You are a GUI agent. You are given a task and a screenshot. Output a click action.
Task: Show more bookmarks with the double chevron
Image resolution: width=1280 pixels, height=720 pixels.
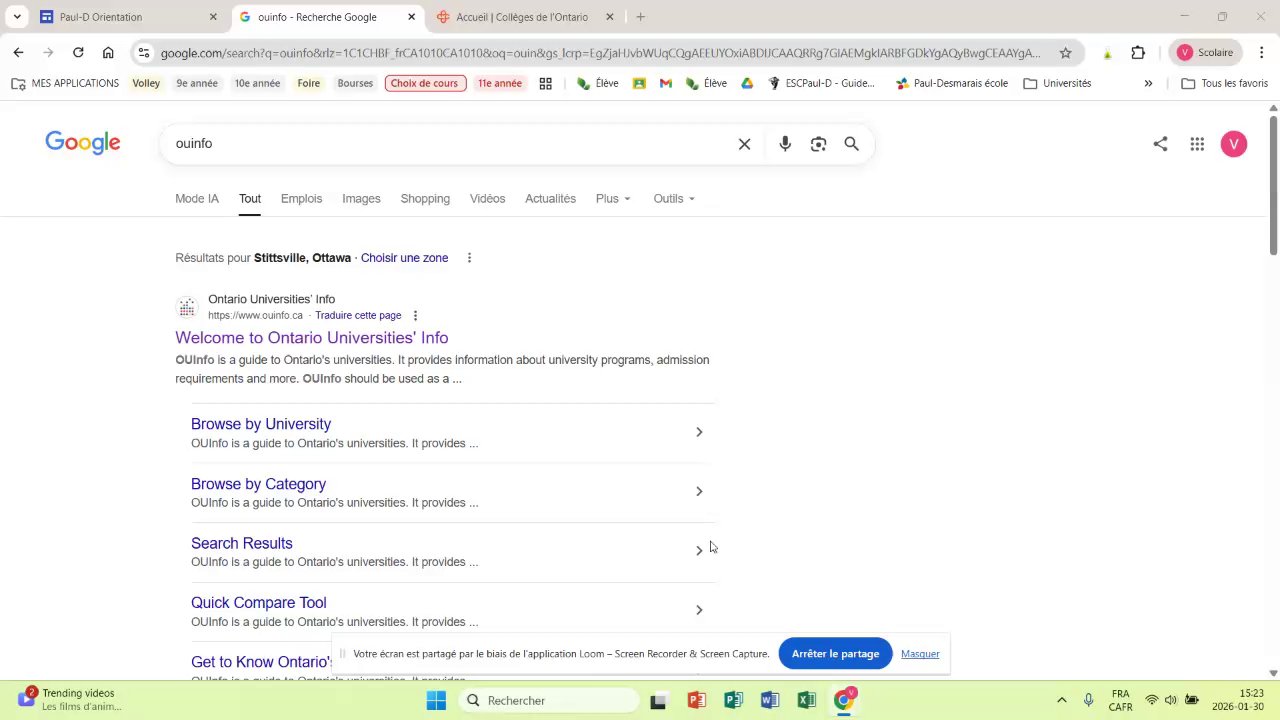(1148, 83)
